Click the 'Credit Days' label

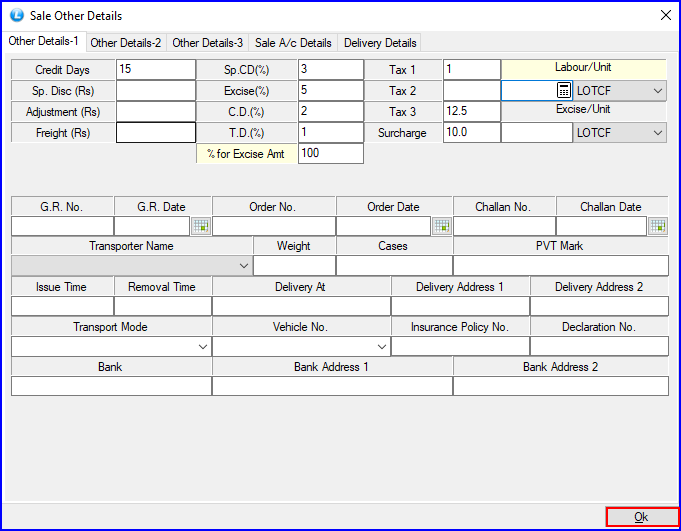[x=63, y=70]
